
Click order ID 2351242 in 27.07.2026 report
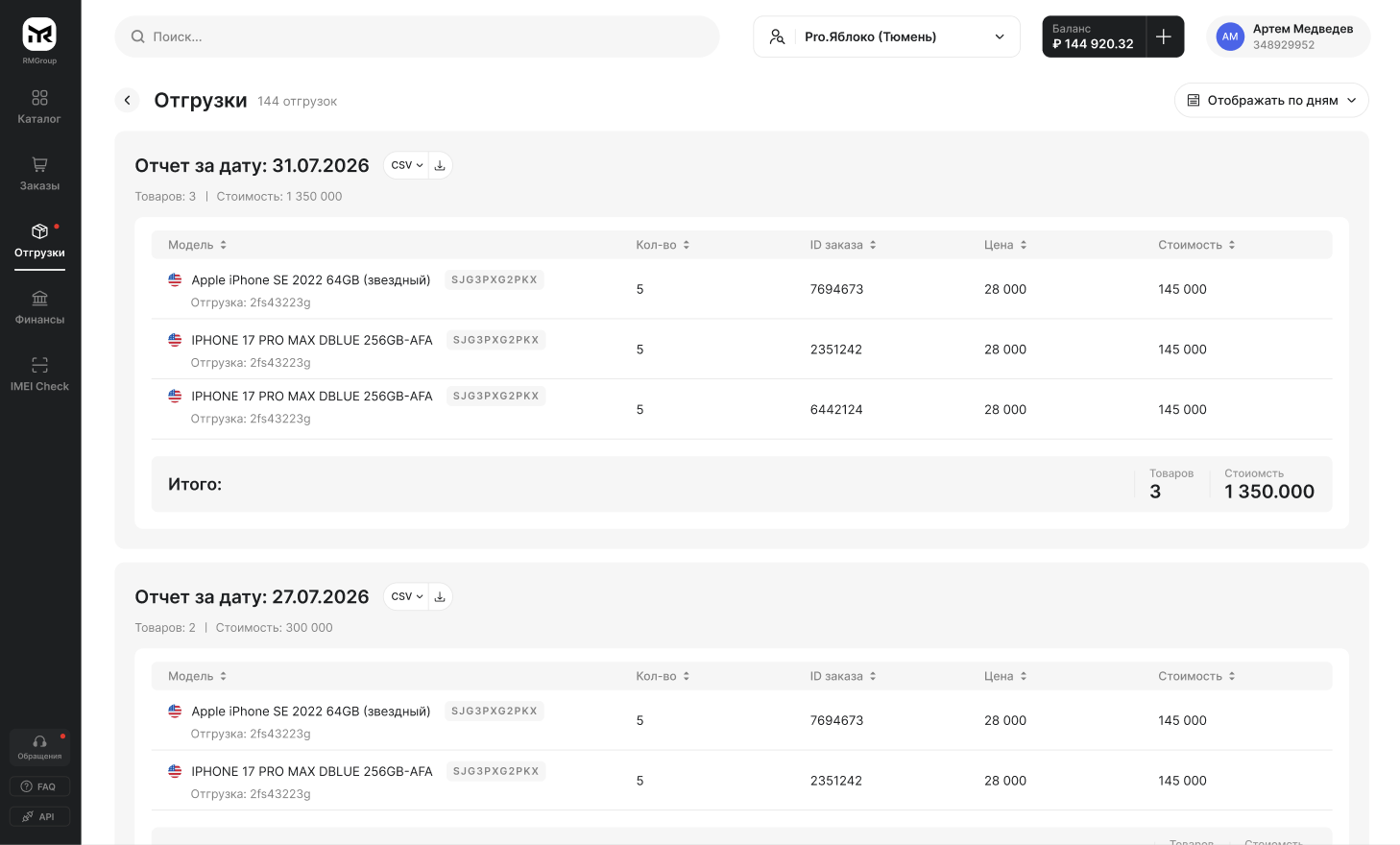(x=836, y=781)
